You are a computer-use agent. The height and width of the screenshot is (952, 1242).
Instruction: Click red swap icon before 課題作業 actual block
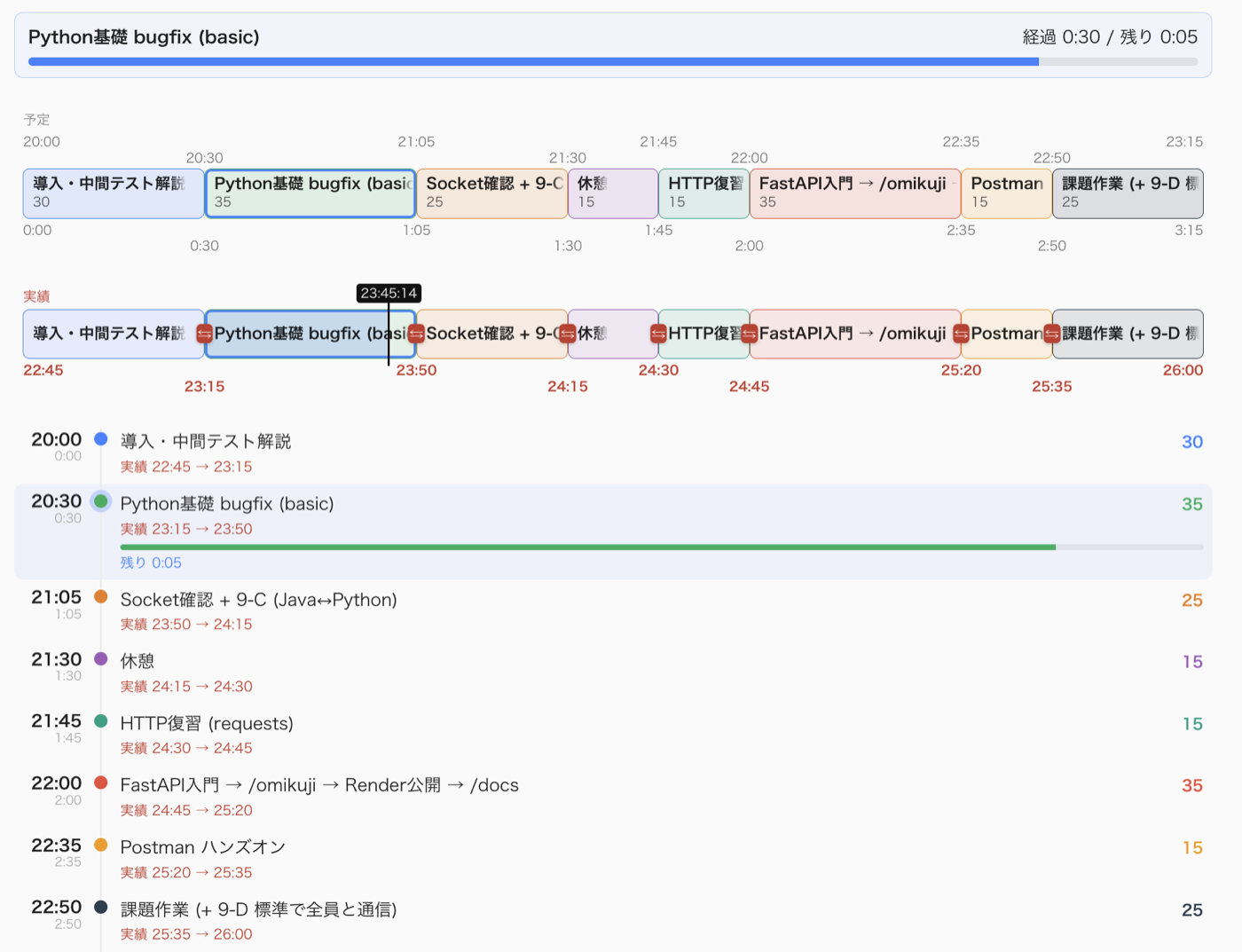point(1052,334)
